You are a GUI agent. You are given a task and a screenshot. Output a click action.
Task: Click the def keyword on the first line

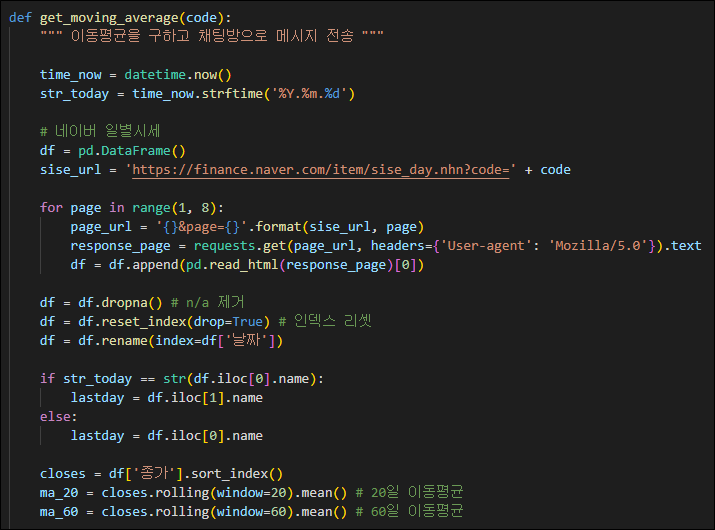click(21, 18)
